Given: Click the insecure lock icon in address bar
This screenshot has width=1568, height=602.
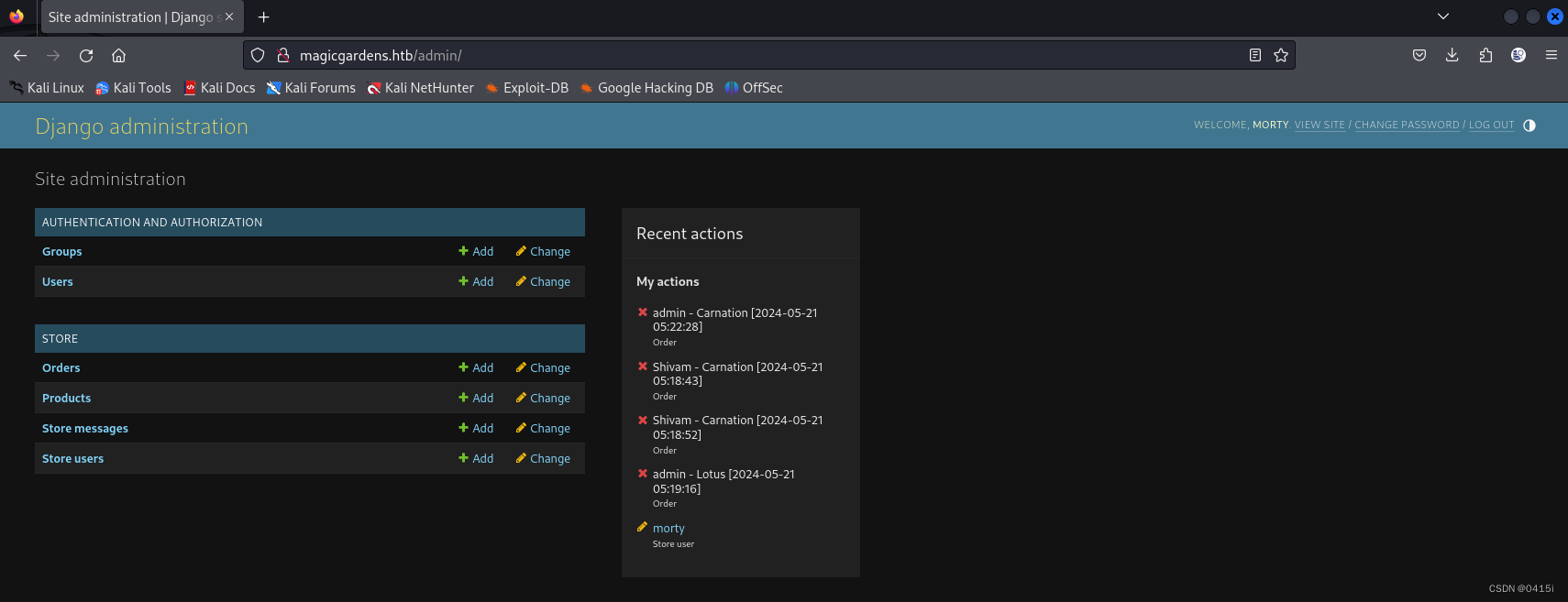Looking at the screenshot, I should [283, 56].
